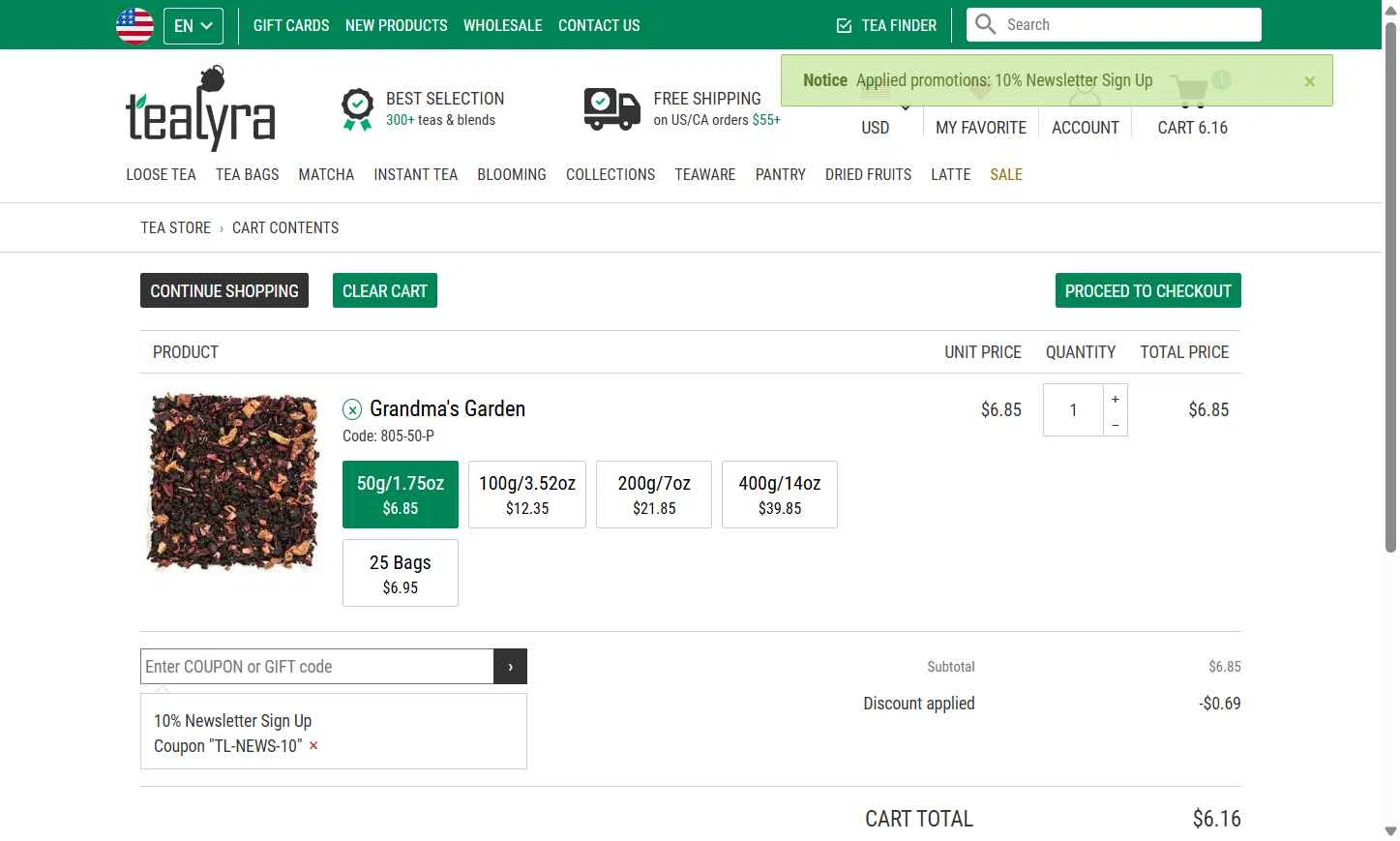Remove Grandma's Garden from cart
Viewport: 1400px width, 841px height.
tap(352, 409)
